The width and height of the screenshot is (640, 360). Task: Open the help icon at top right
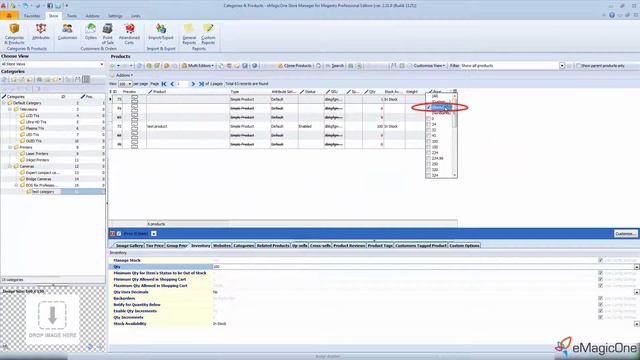[612, 15]
